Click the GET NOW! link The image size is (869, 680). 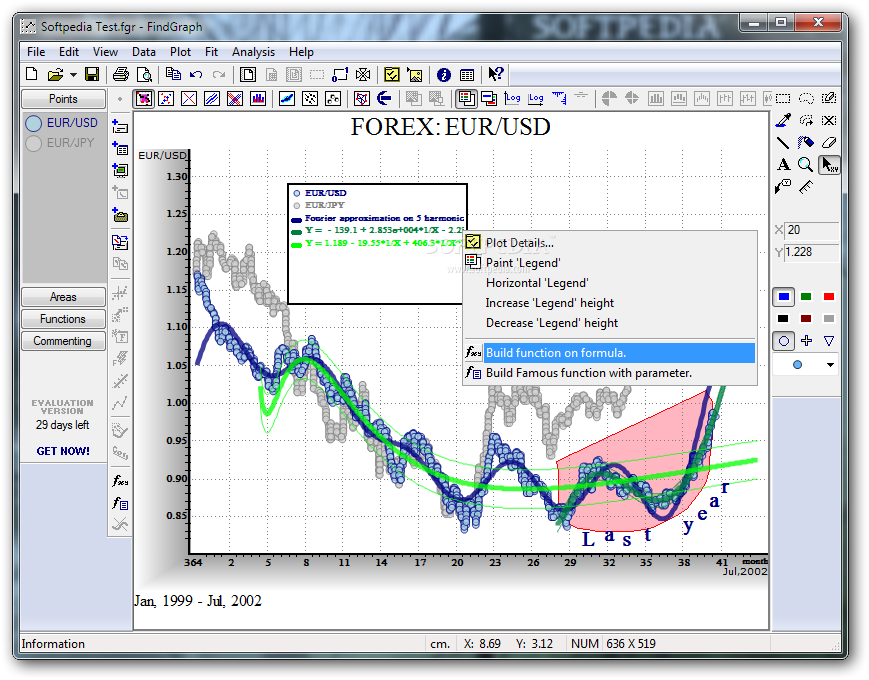pos(63,451)
